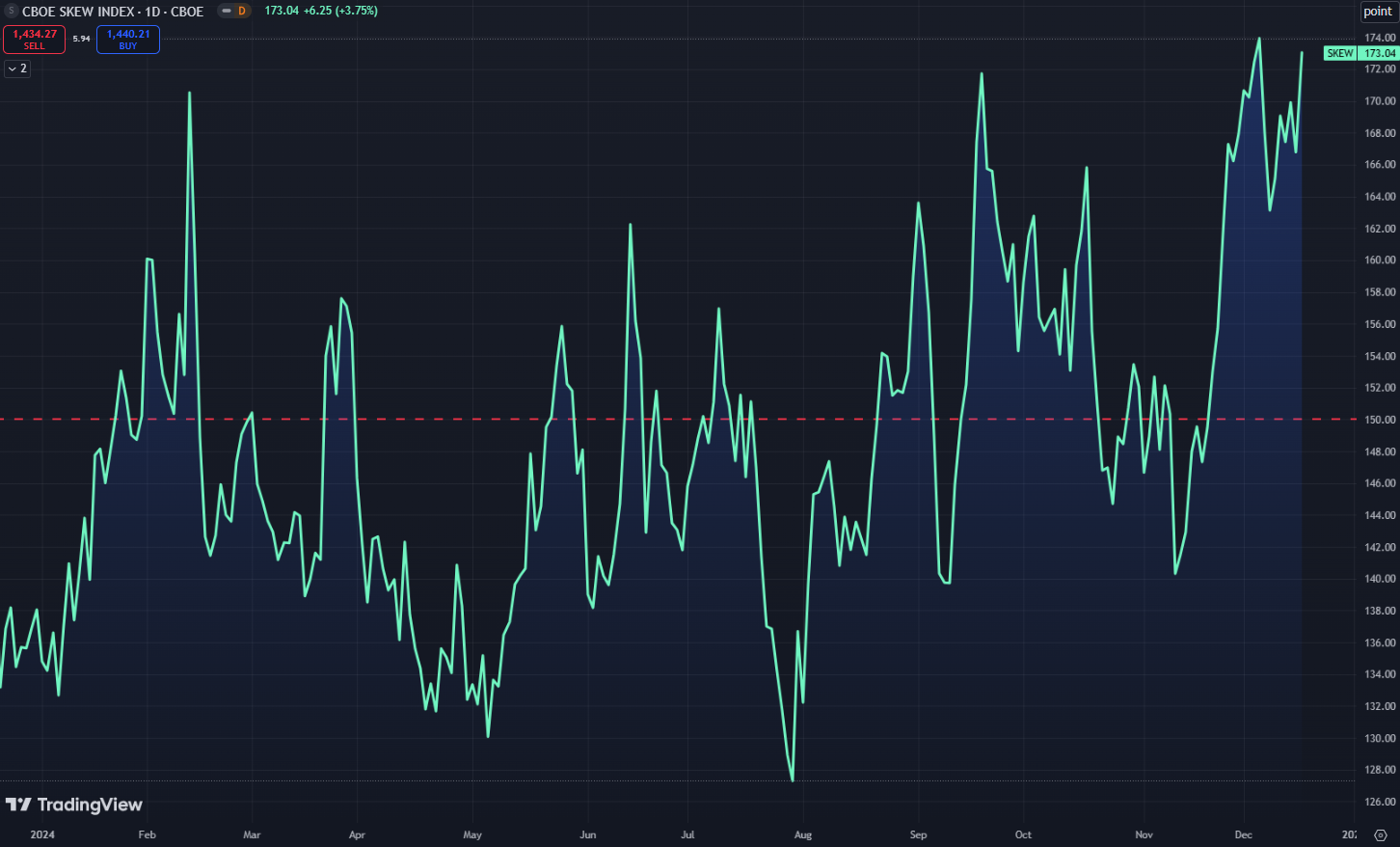Image resolution: width=1400 pixels, height=847 pixels.
Task: Click the 134.00 price axis label
Action: (x=1379, y=674)
